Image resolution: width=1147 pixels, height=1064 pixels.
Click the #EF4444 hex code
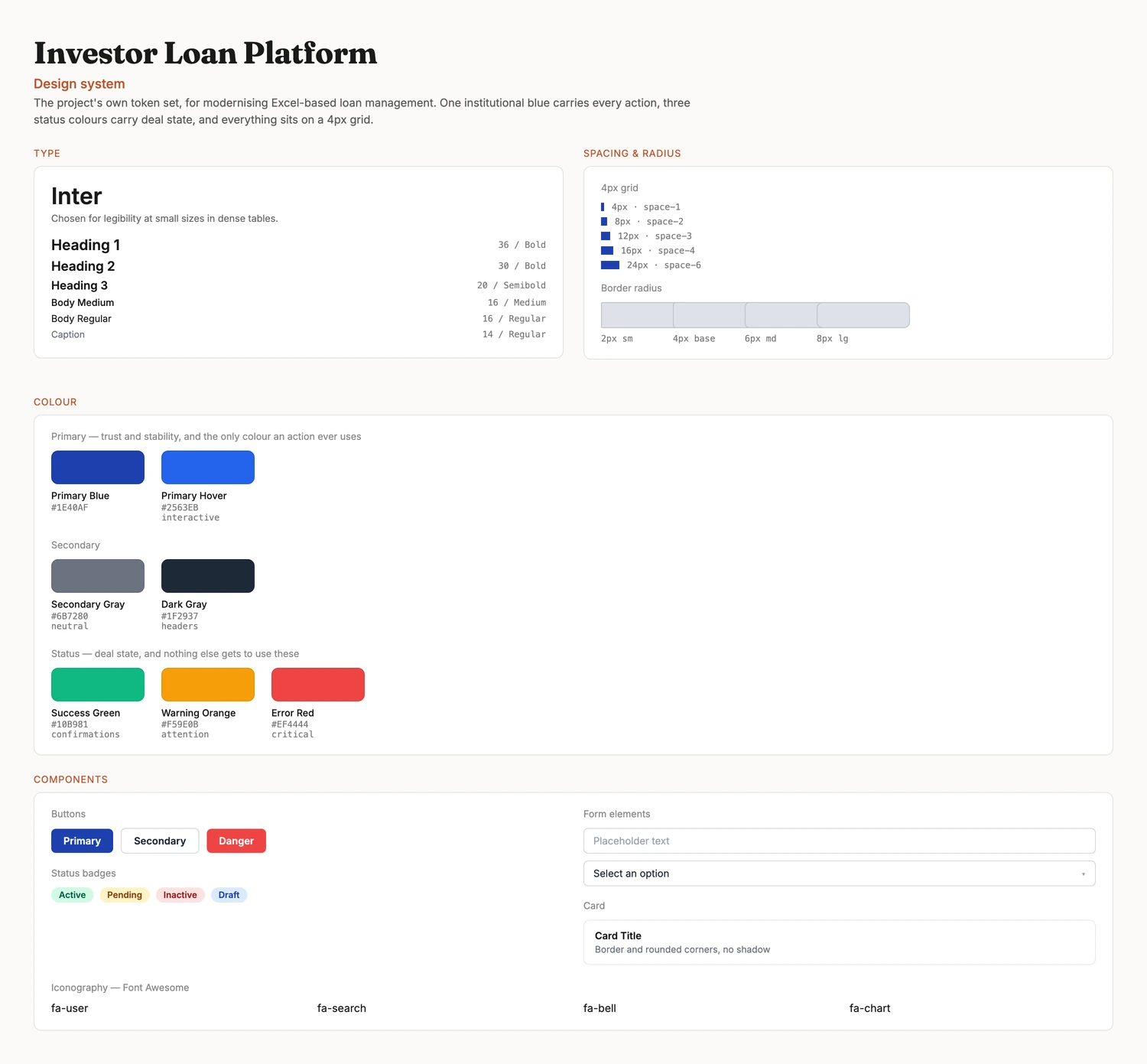coord(290,725)
